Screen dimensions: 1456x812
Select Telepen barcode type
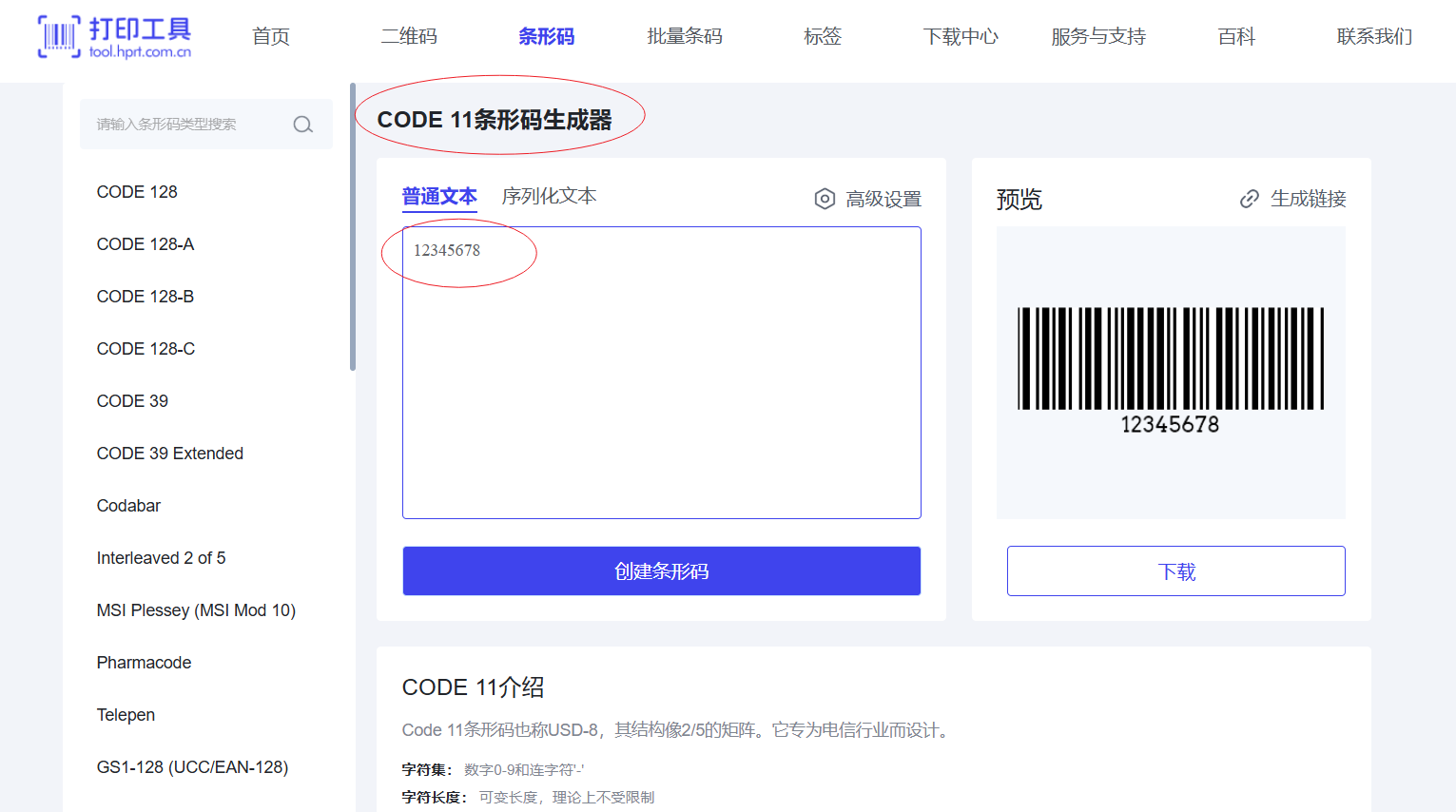[x=126, y=715]
